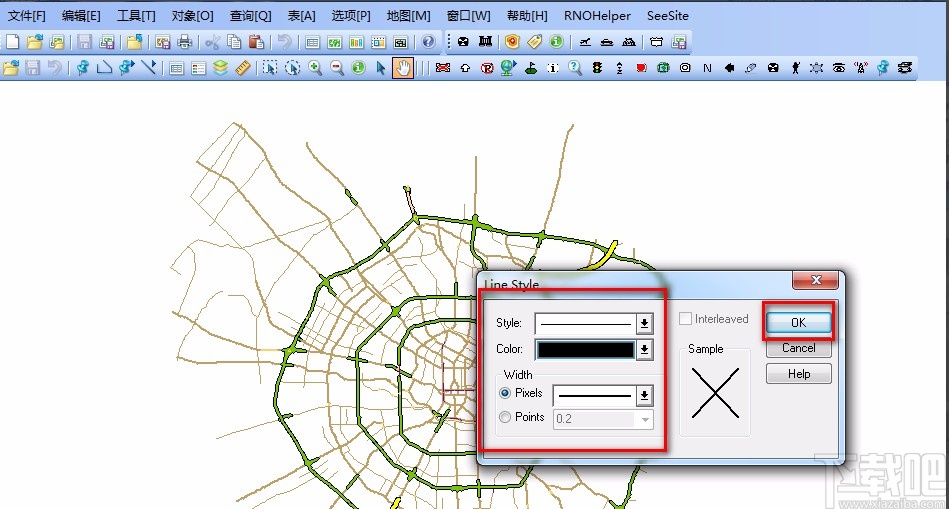Open the 对象[O] menu
Image resolution: width=949 pixels, height=509 pixels.
192,16
